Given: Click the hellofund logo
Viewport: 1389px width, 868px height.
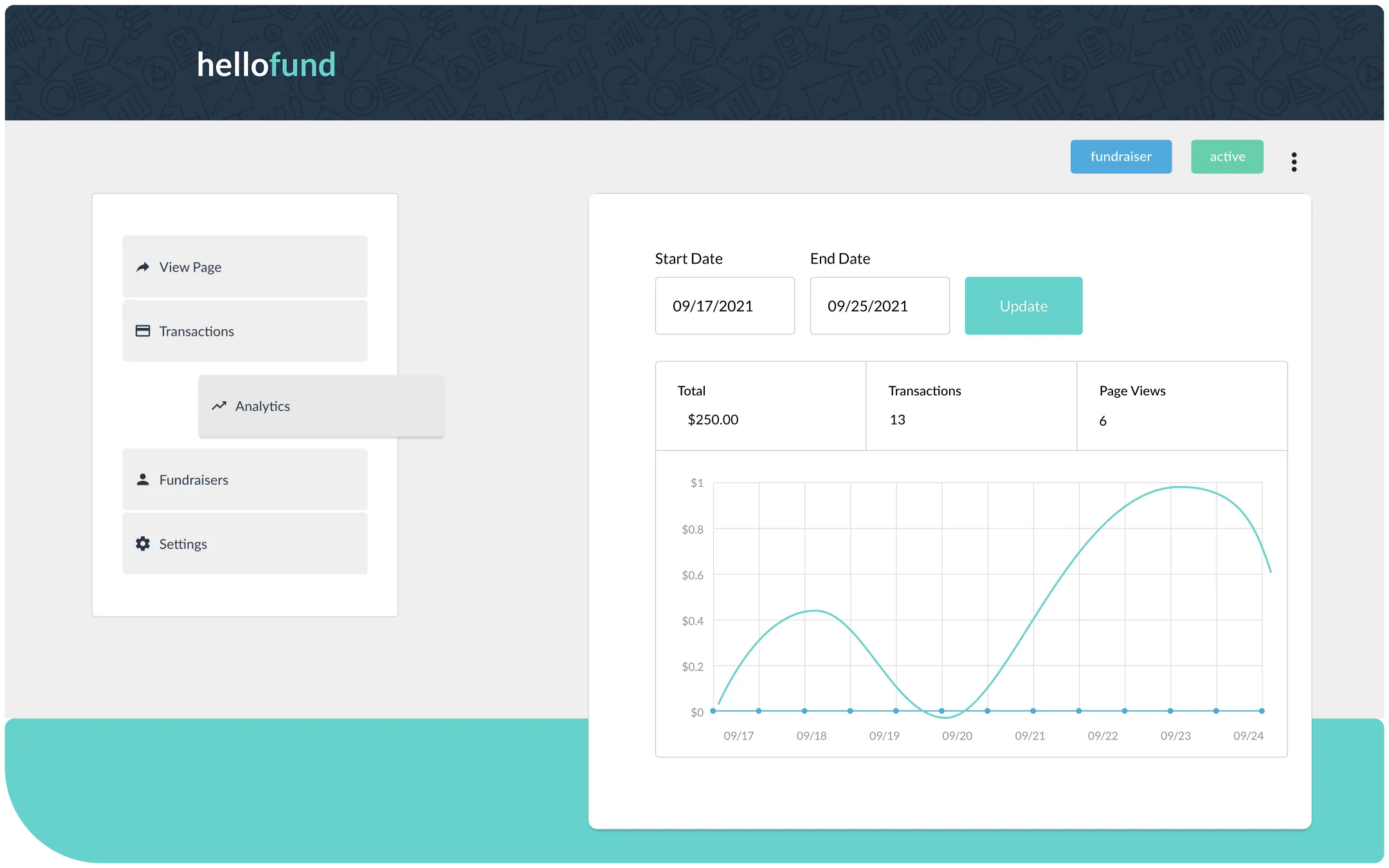Looking at the screenshot, I should 266,65.
